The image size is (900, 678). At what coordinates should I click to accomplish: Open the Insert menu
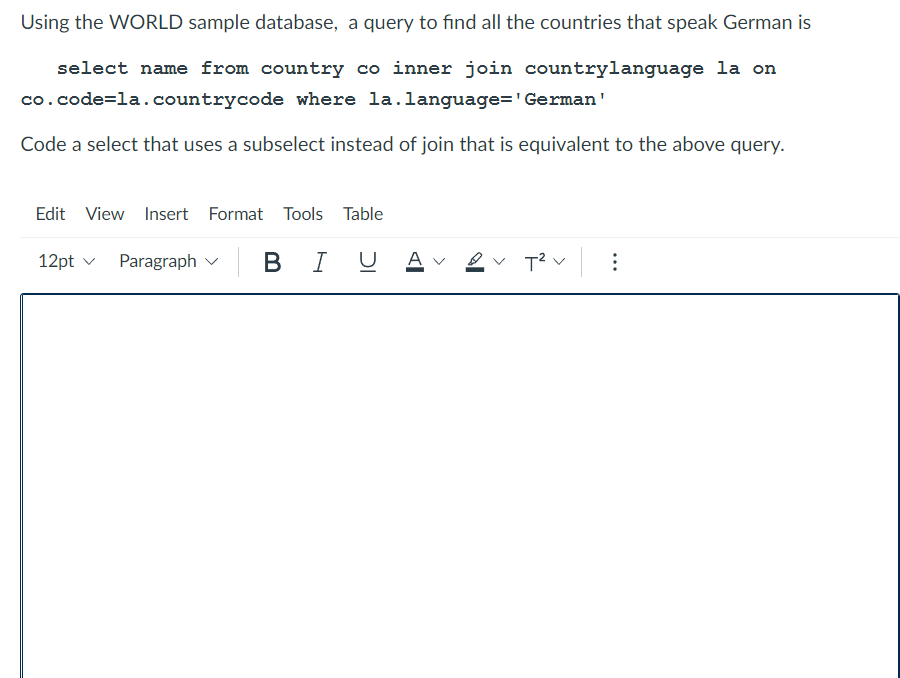[x=166, y=214]
